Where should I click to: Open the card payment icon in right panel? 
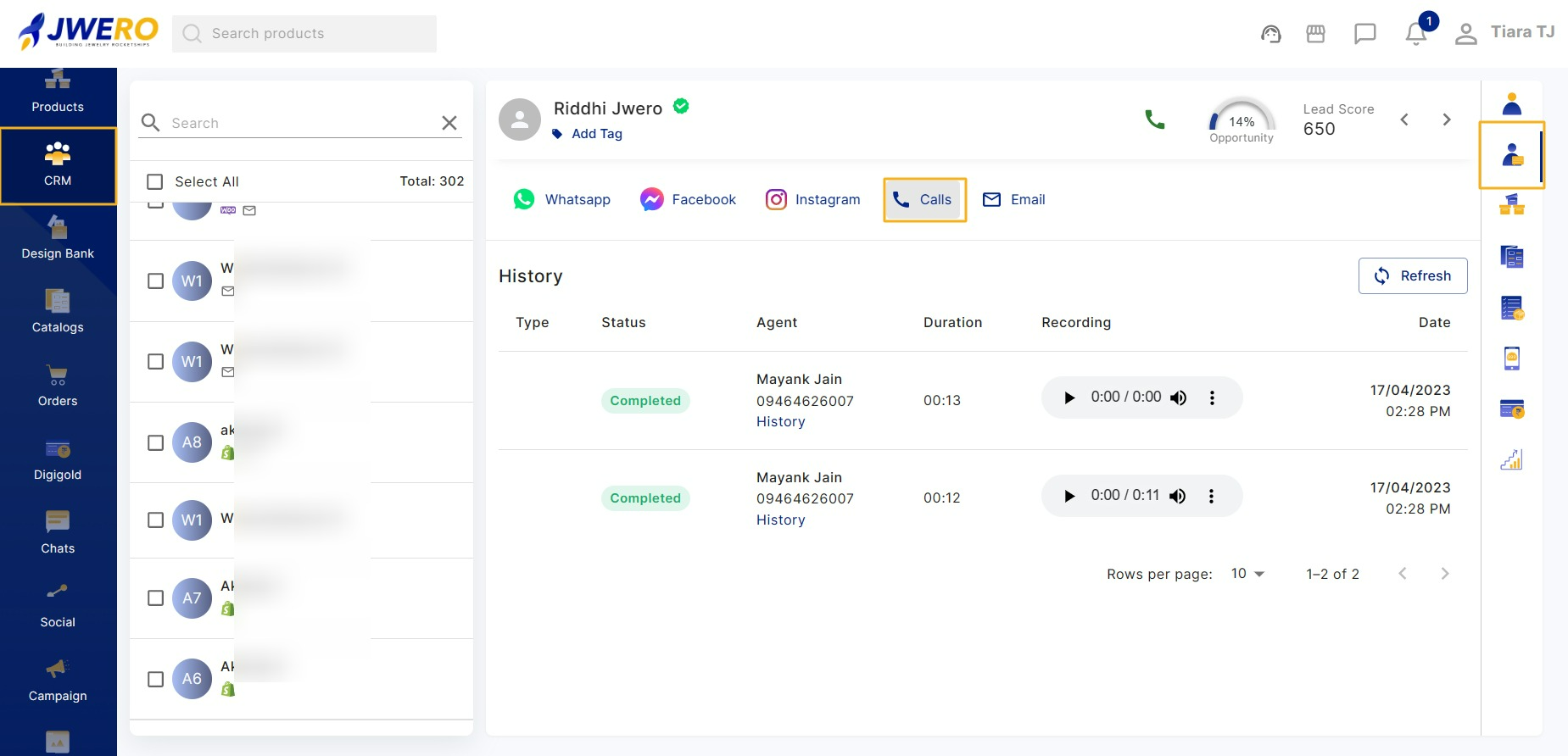tap(1512, 409)
